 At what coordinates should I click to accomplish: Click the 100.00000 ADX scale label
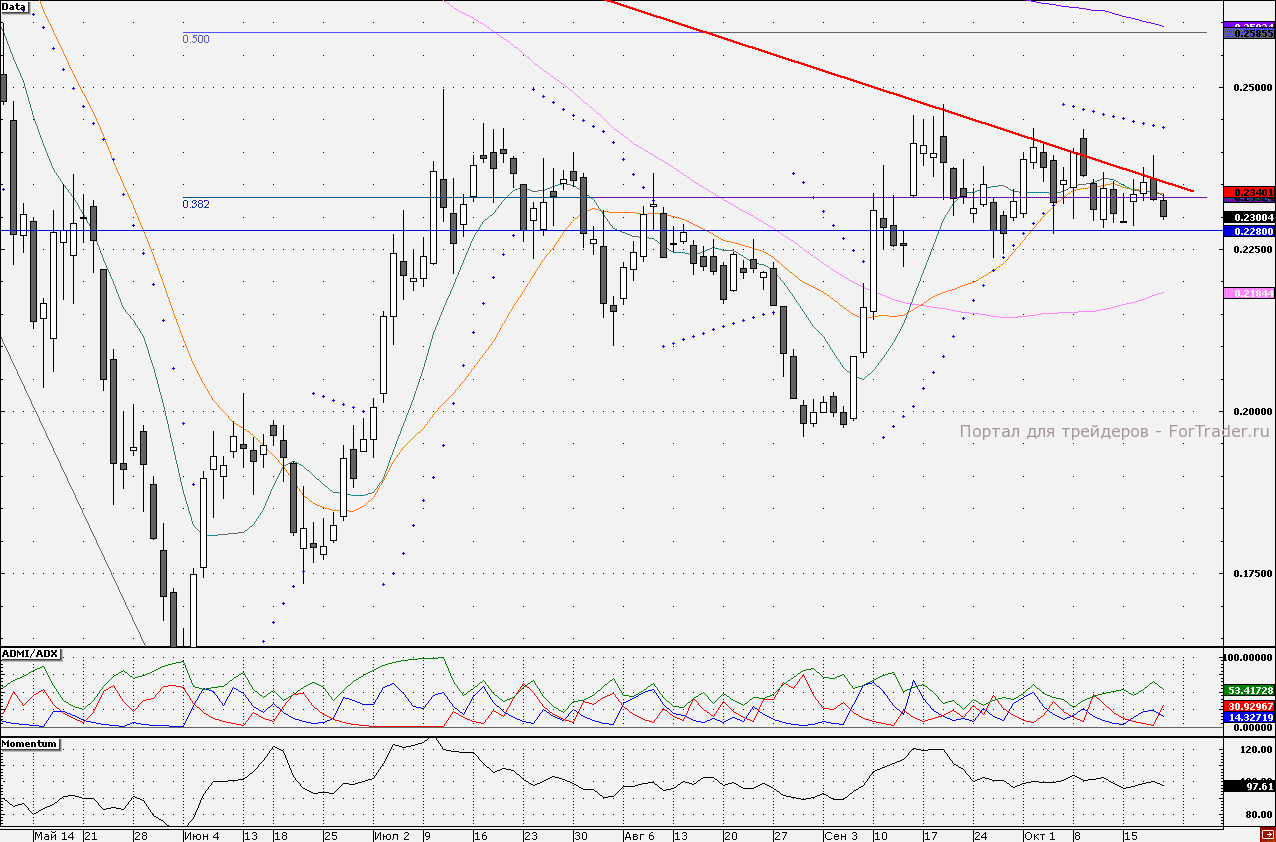(1249, 657)
